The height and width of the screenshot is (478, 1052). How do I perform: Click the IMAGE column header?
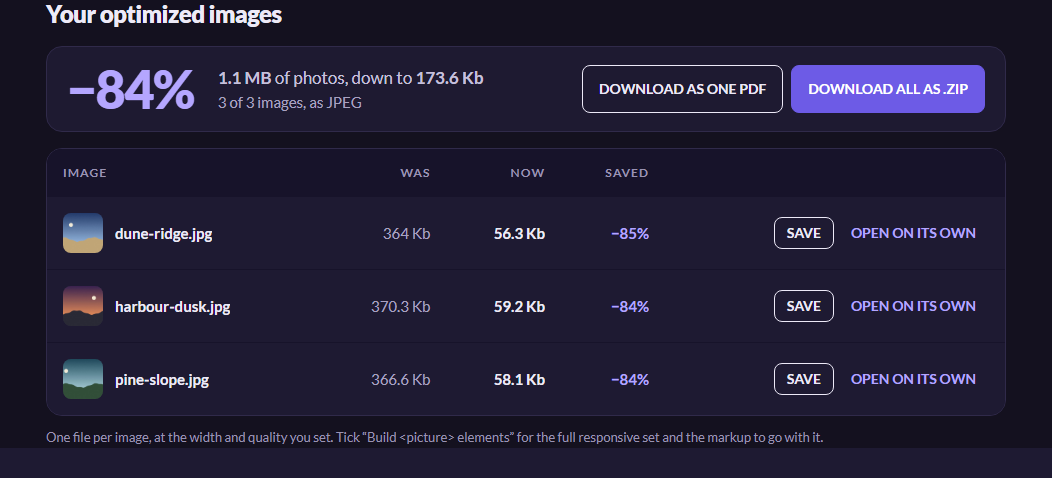85,173
